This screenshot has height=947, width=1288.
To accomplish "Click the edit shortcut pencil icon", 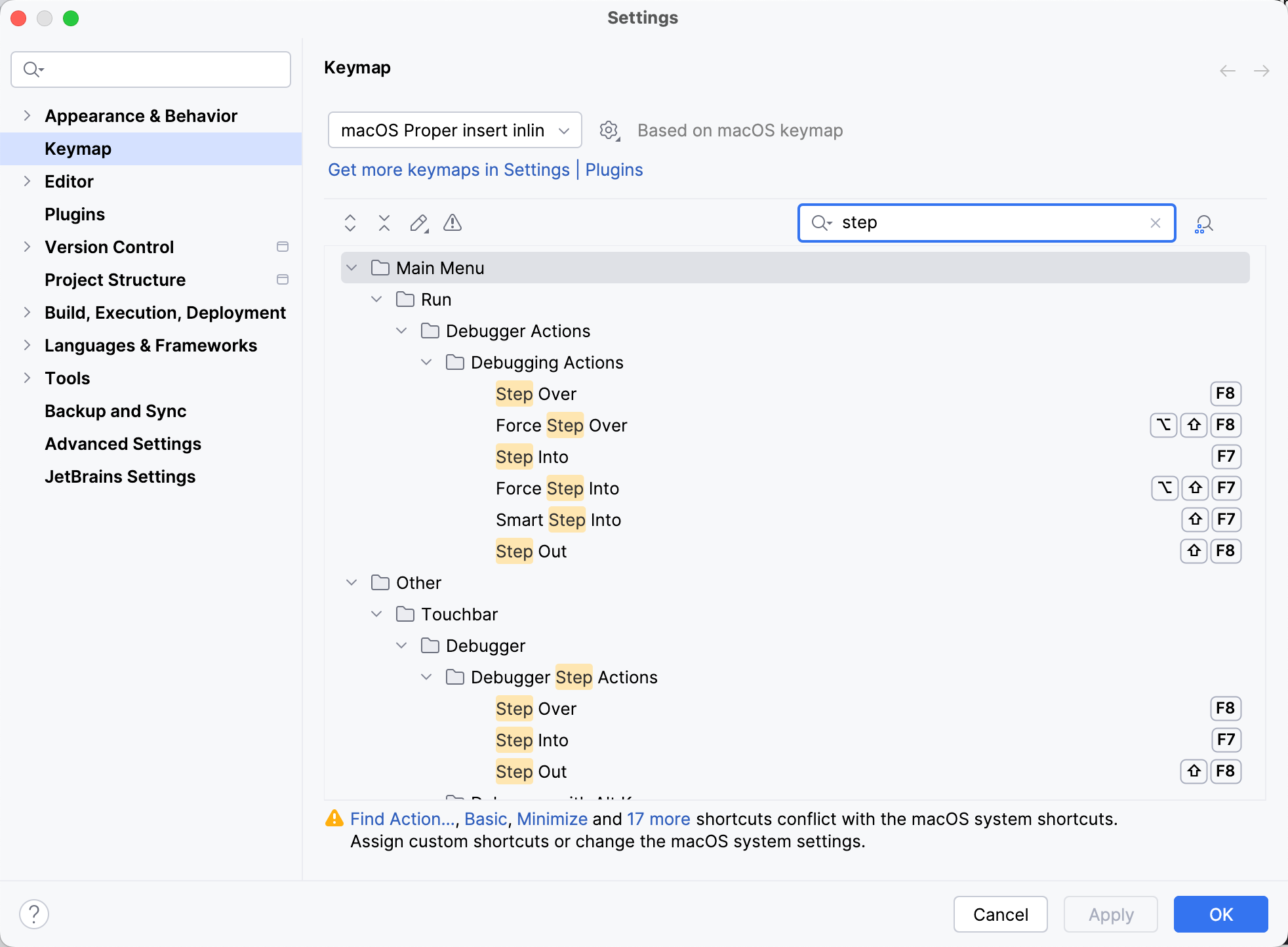I will click(418, 223).
